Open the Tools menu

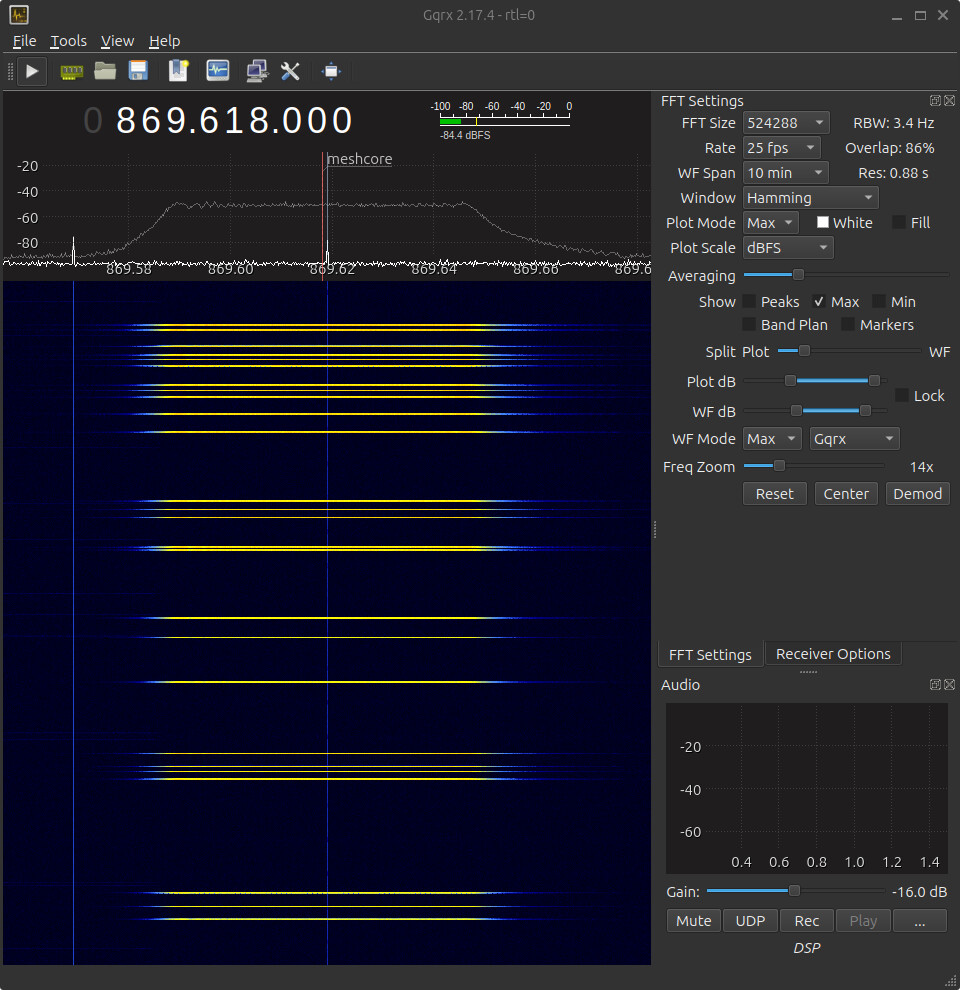coord(68,41)
